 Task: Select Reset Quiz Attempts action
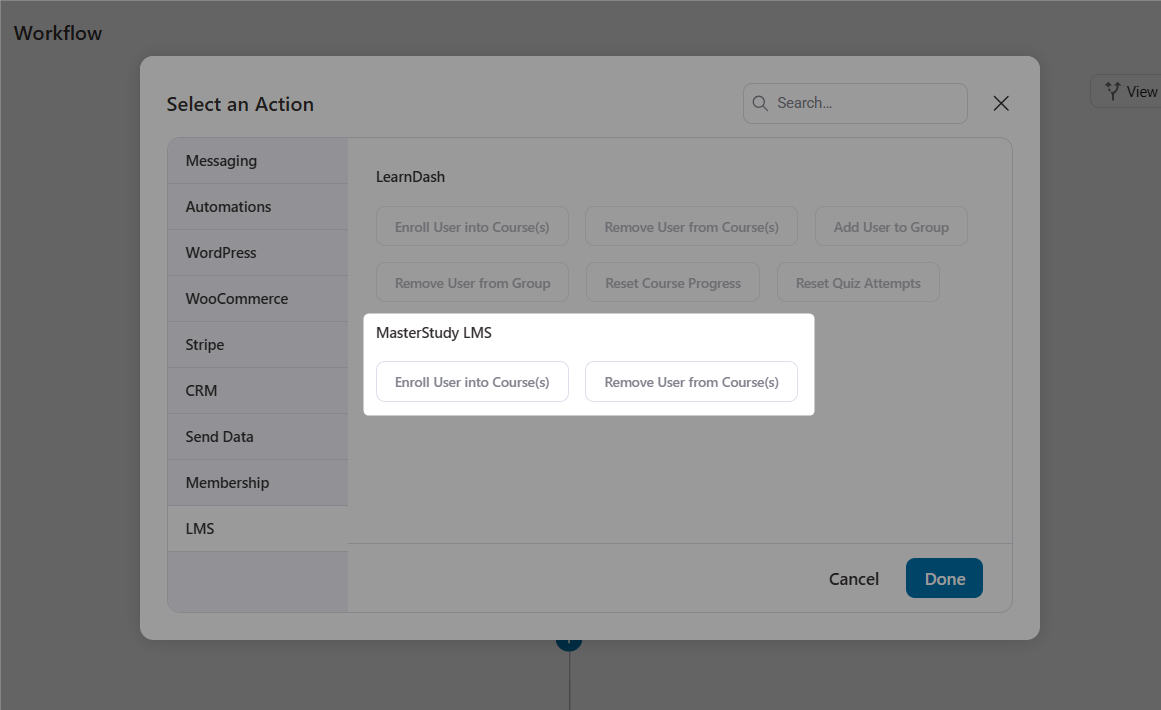[858, 282]
